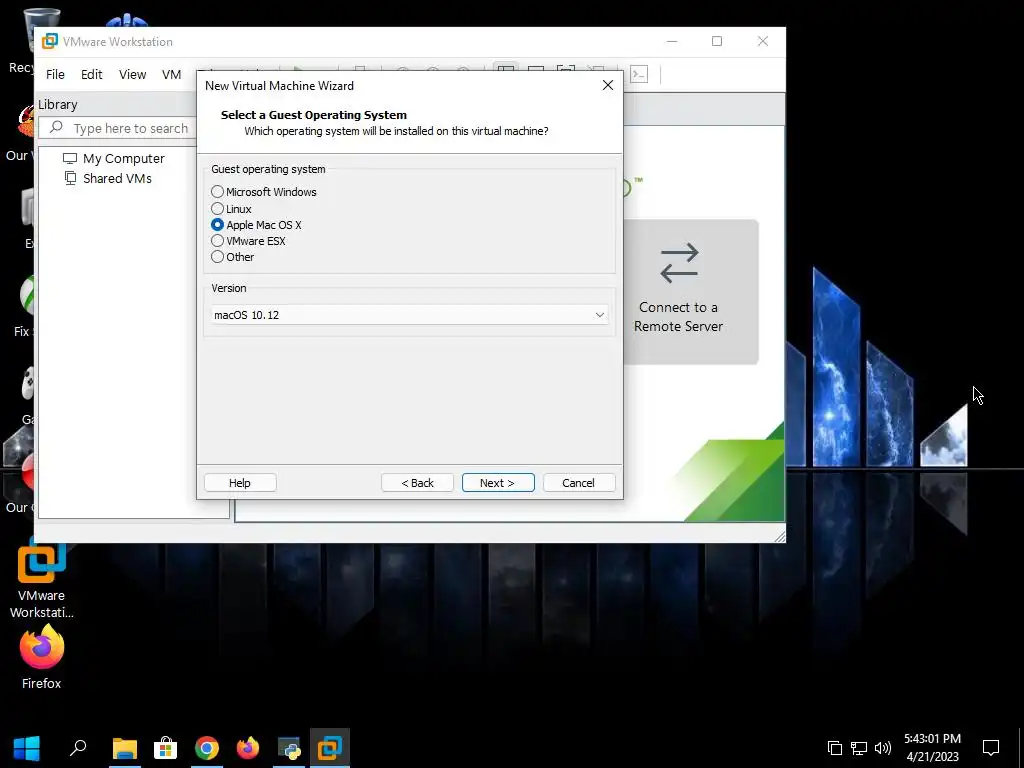Open the File menu in VMware Workstation
Viewport: 1024px width, 768px height.
56,74
